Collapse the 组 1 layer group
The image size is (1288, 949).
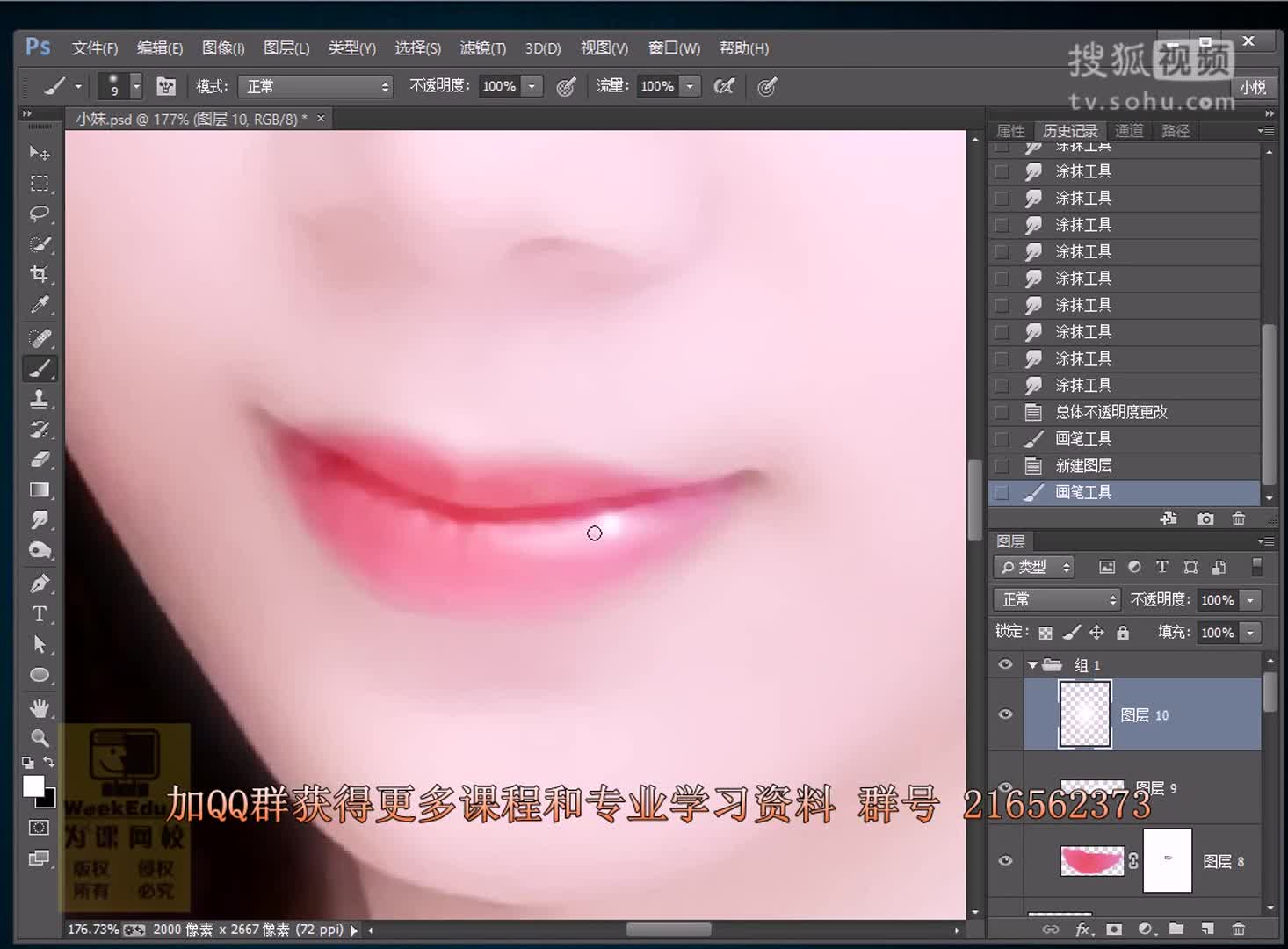click(1033, 665)
